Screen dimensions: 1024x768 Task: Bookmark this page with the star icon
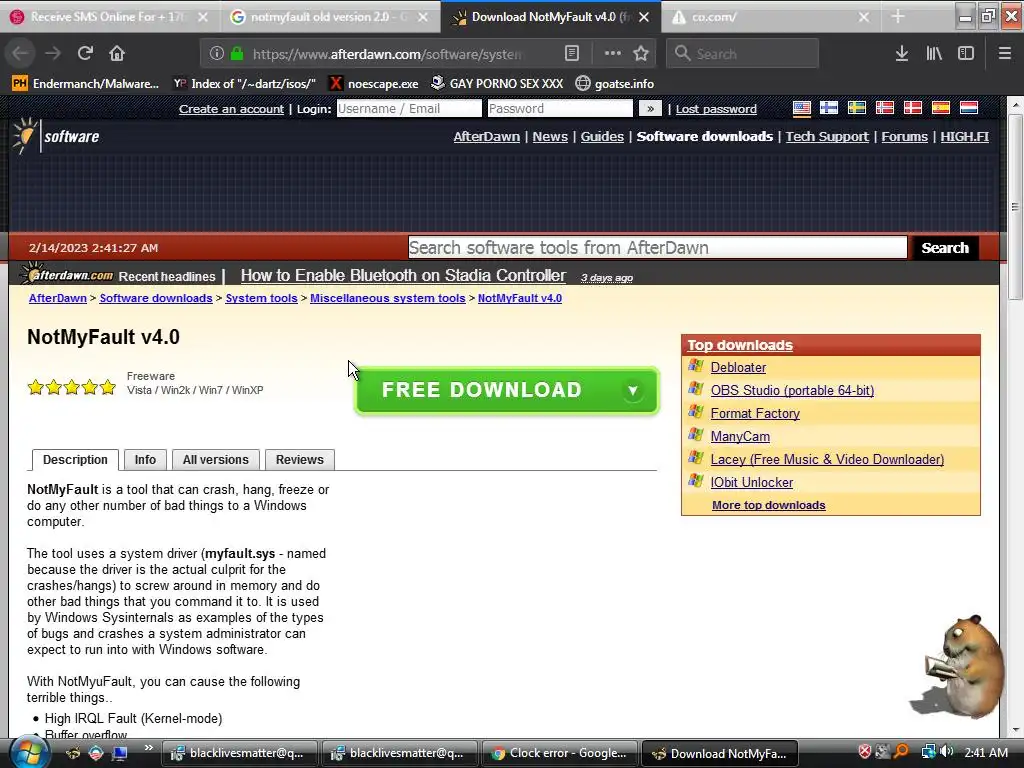click(641, 54)
